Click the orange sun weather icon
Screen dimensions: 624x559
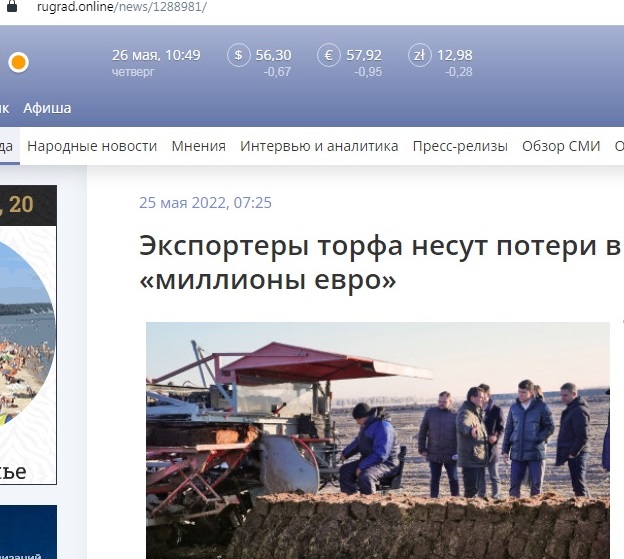[18, 63]
